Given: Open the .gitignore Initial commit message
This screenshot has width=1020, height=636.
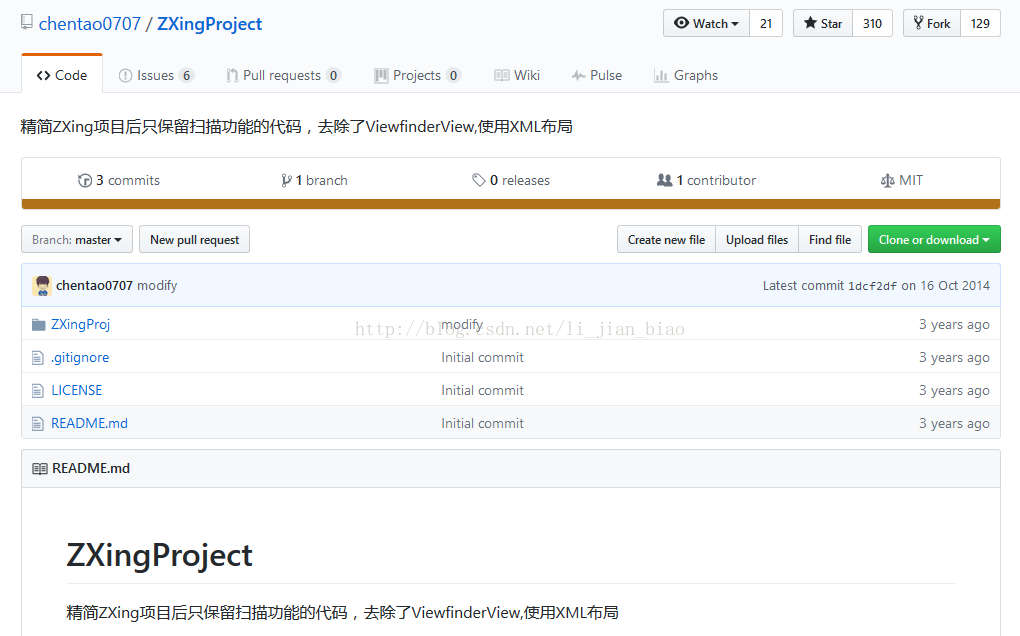Looking at the screenshot, I should point(482,357).
